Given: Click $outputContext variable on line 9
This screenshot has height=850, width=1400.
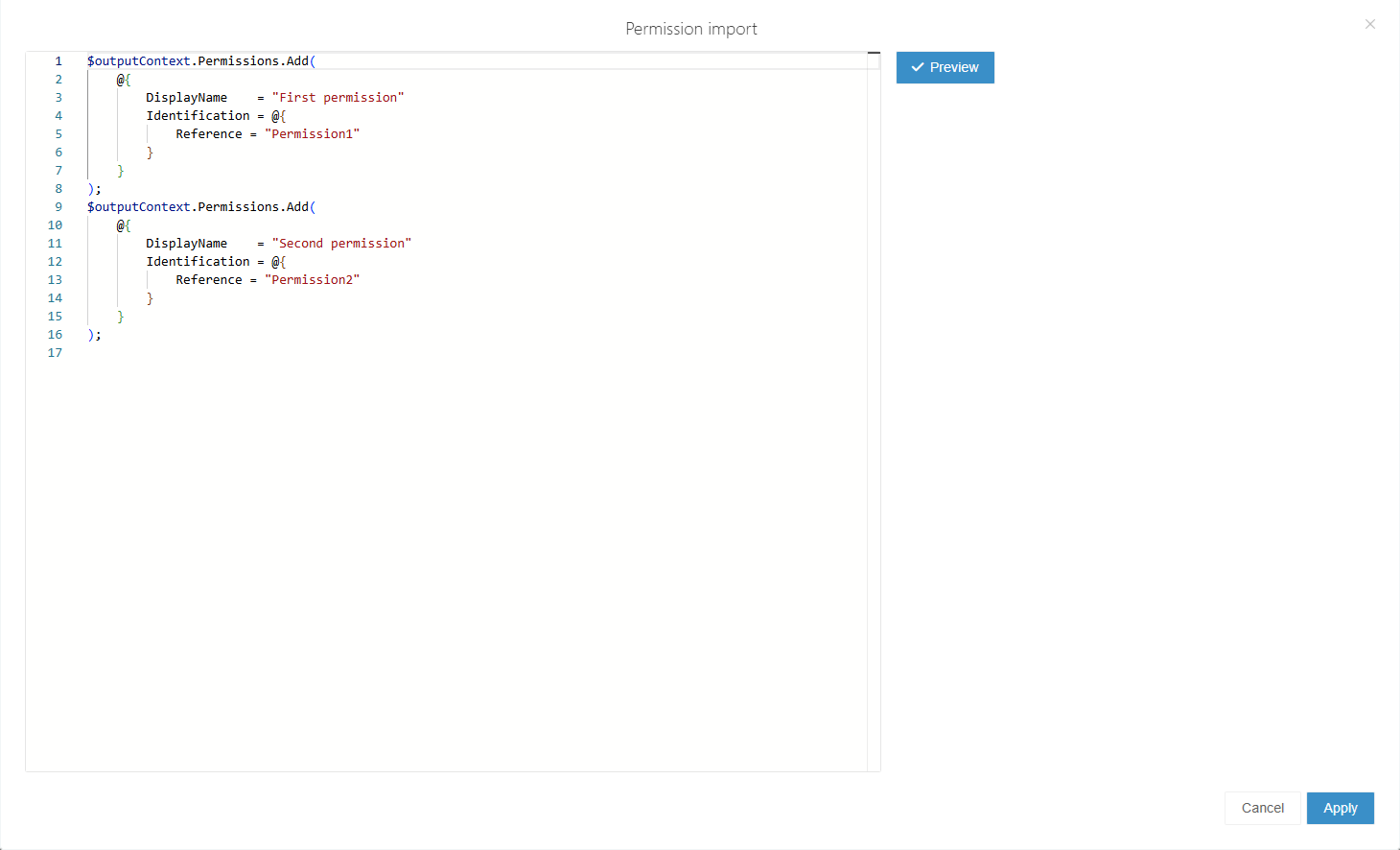Looking at the screenshot, I should [x=139, y=207].
